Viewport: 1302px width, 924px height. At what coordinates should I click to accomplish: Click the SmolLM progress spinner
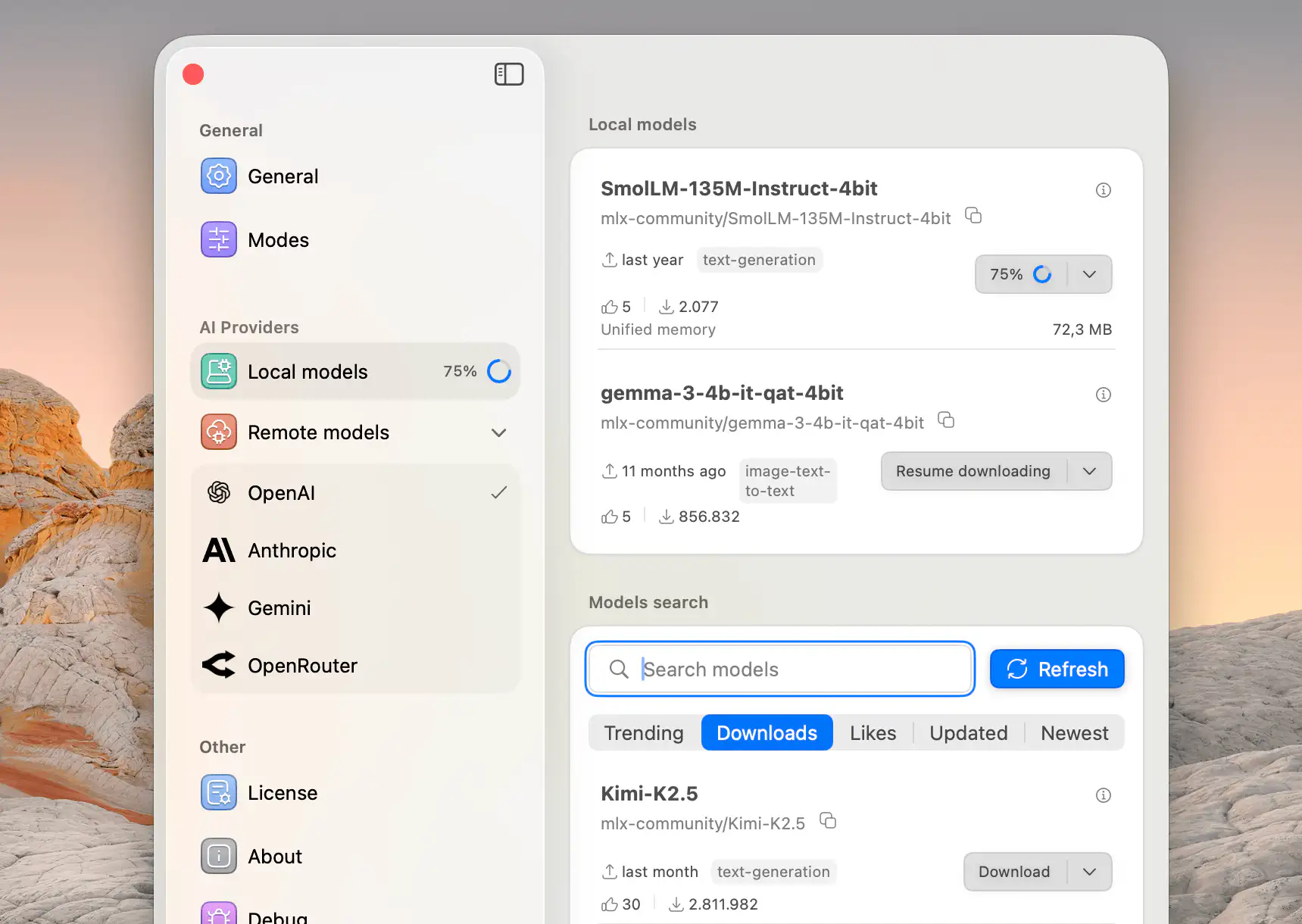[1042, 274]
